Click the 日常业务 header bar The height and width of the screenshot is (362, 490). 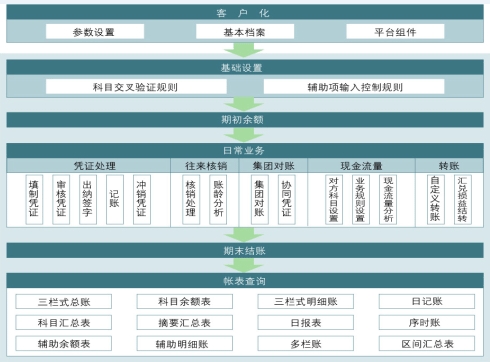pyautogui.click(x=245, y=150)
